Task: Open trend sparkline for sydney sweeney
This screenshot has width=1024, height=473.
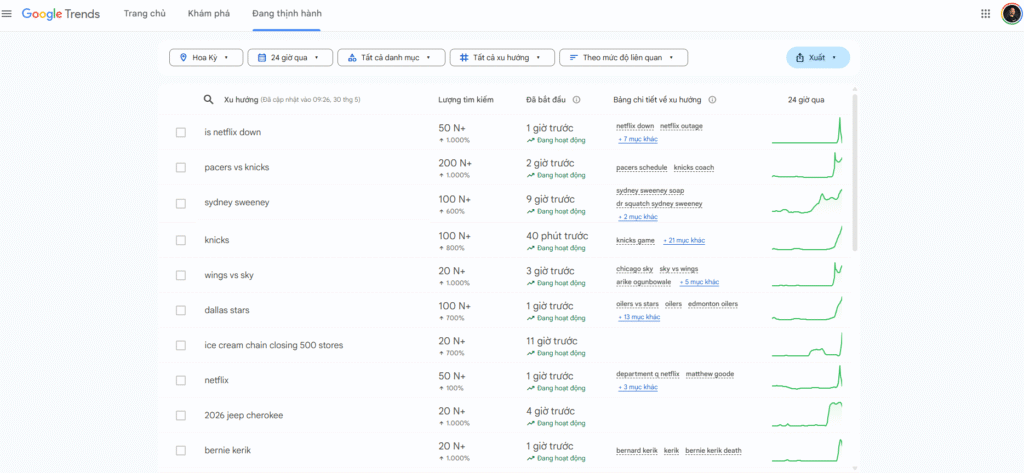Action: pos(807,201)
